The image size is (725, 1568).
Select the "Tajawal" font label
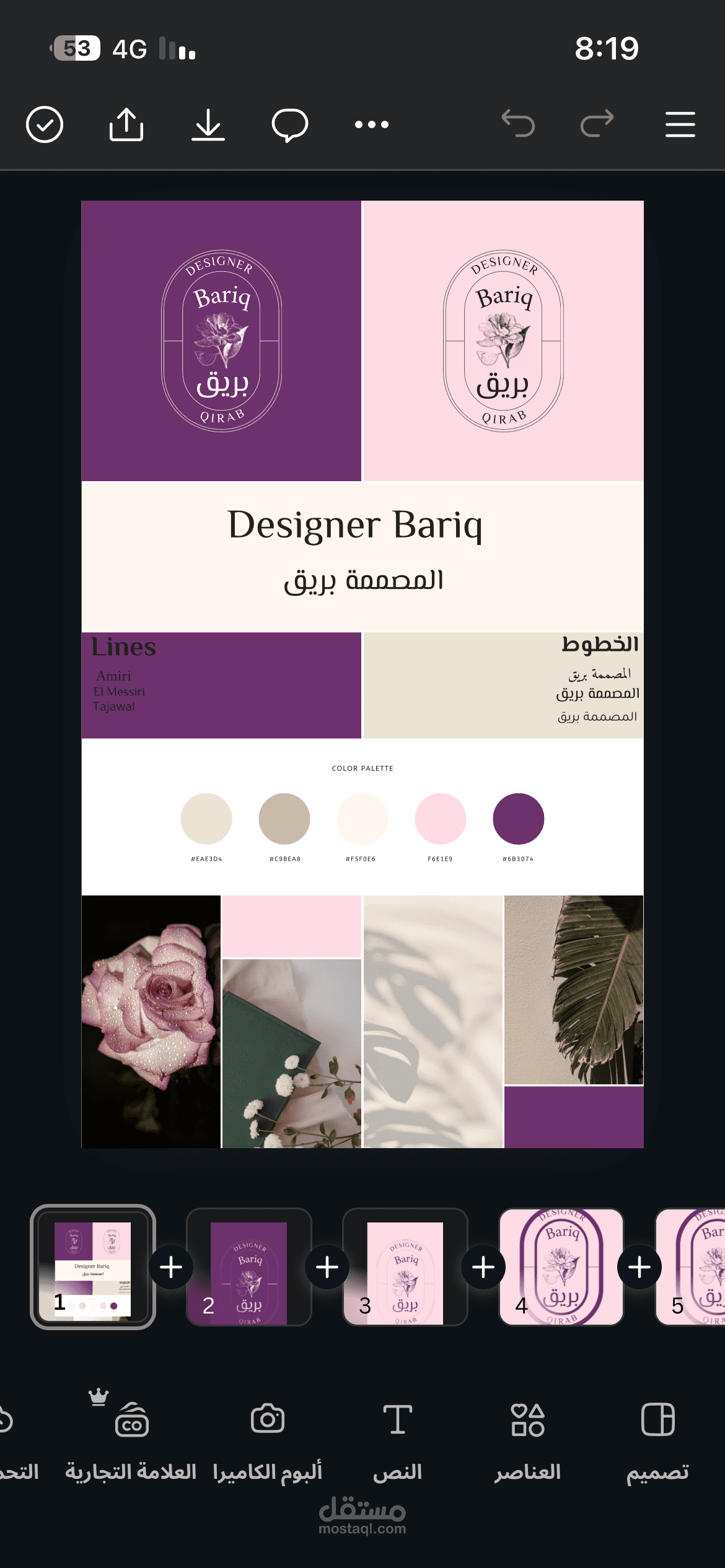[x=114, y=707]
